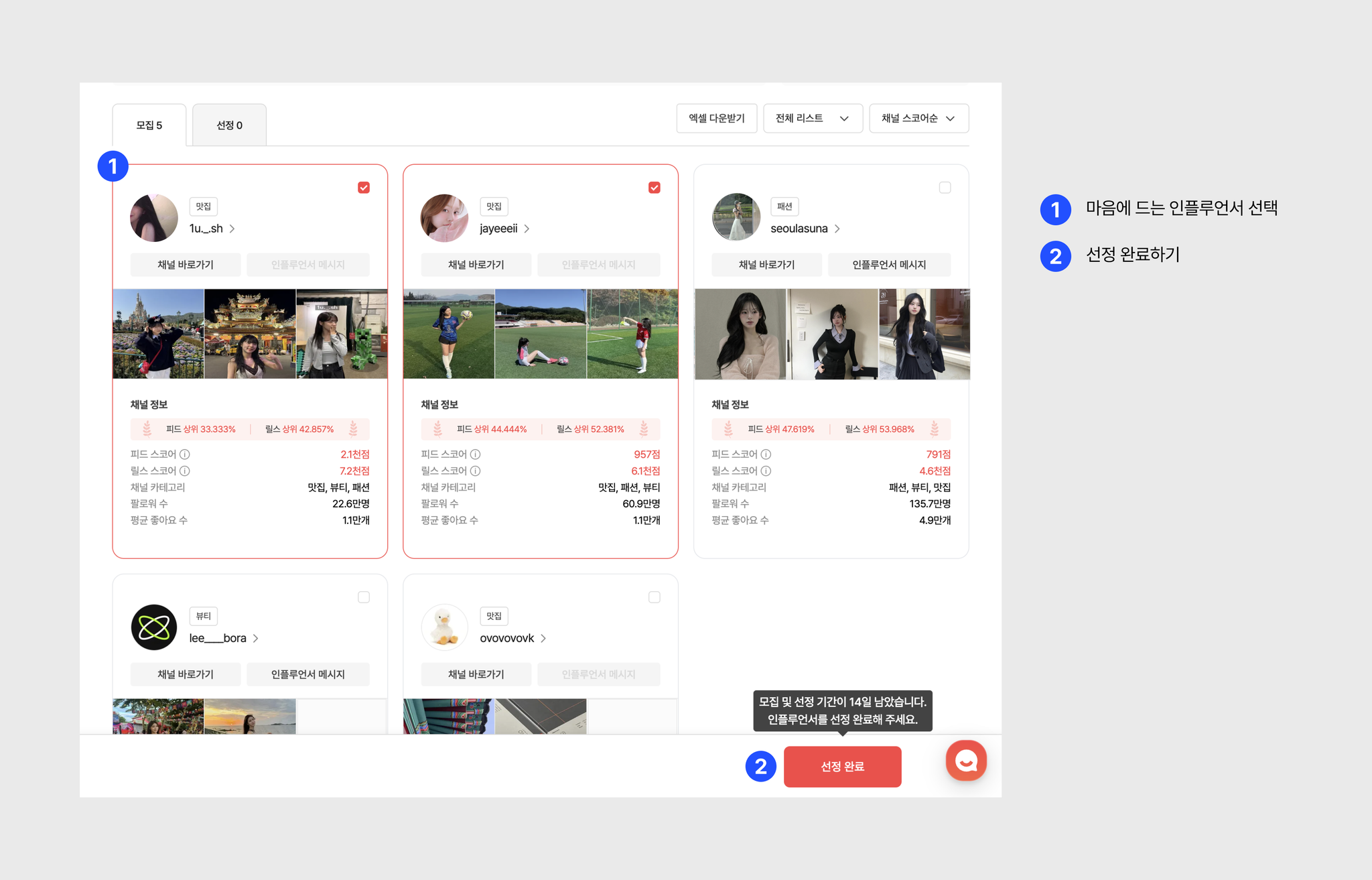Open 1u._.sh castle photo thumbnail
Image resolution: width=1372 pixels, height=880 pixels.
158,334
